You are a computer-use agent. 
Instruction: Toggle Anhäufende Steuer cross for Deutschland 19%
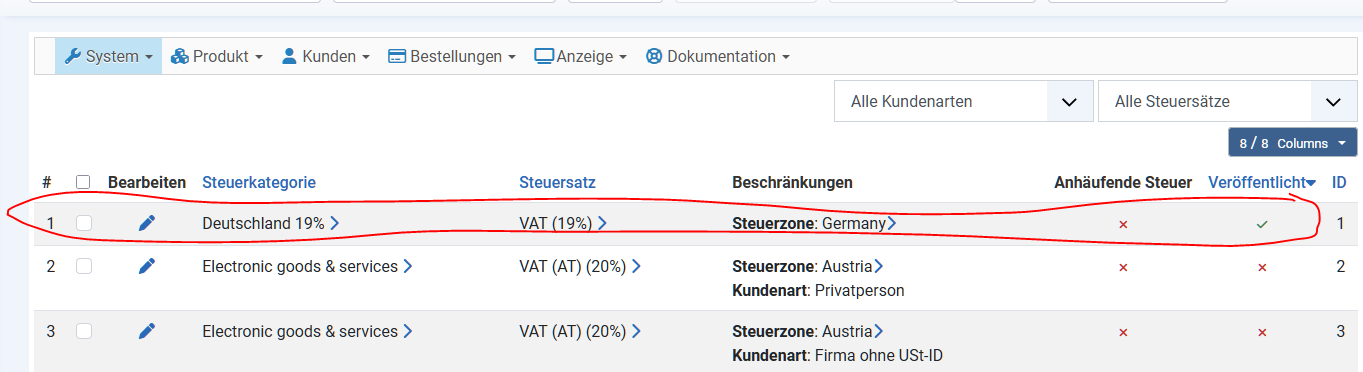[x=1123, y=224]
